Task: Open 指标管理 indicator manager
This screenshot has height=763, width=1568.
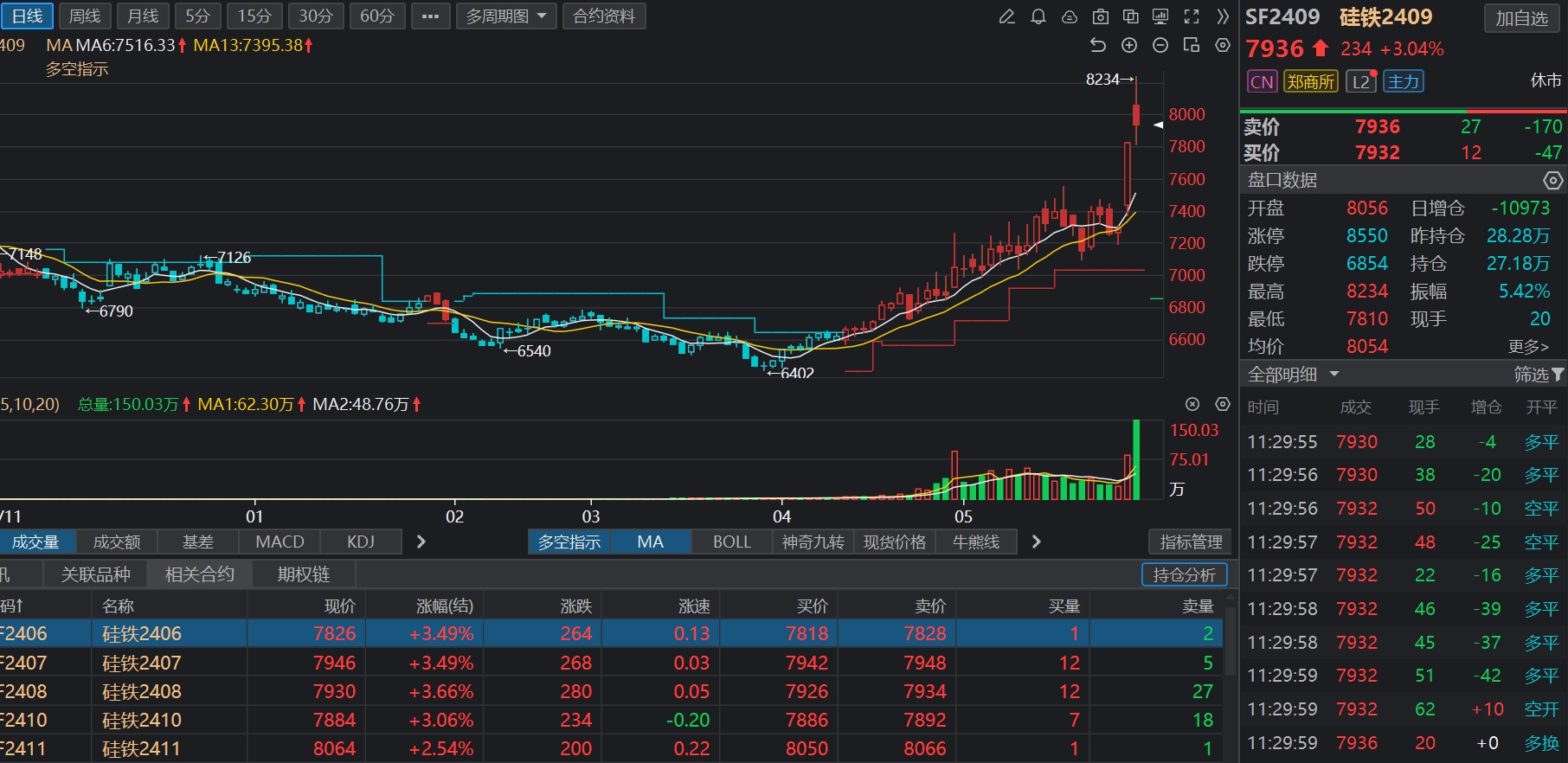Action: click(x=1192, y=542)
